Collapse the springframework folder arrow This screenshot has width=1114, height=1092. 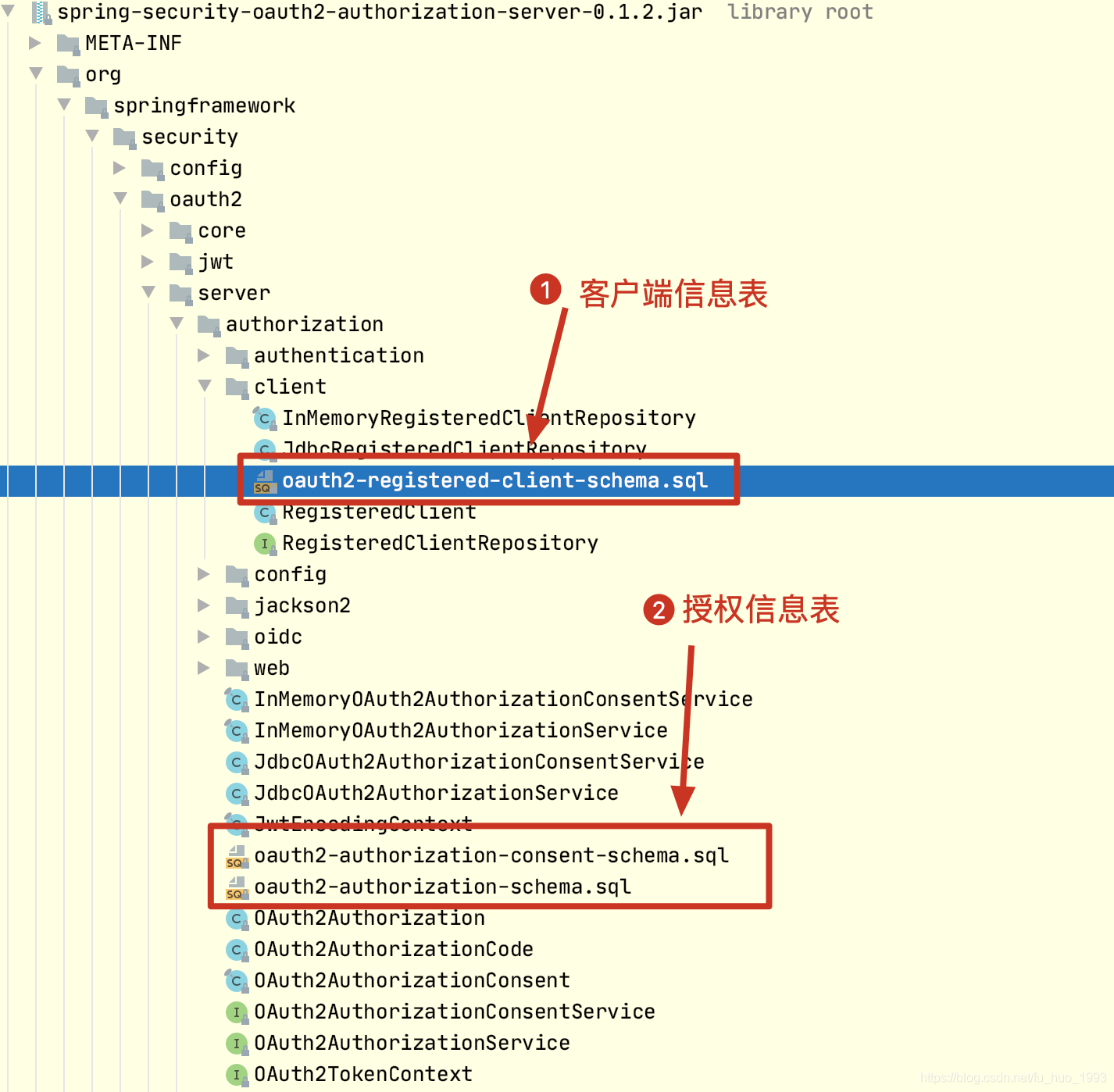(64, 105)
